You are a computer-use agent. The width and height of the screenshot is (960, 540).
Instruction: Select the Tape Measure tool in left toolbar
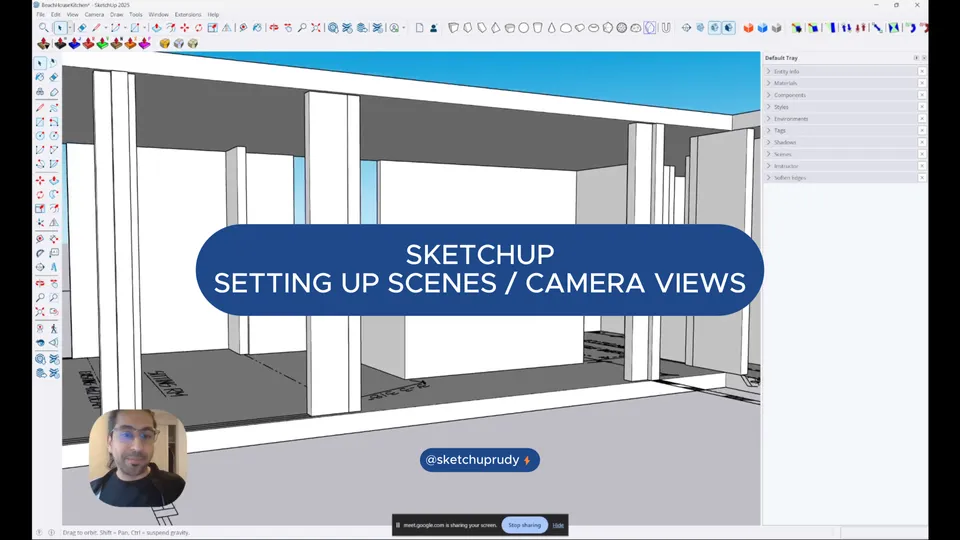[x=40, y=239]
